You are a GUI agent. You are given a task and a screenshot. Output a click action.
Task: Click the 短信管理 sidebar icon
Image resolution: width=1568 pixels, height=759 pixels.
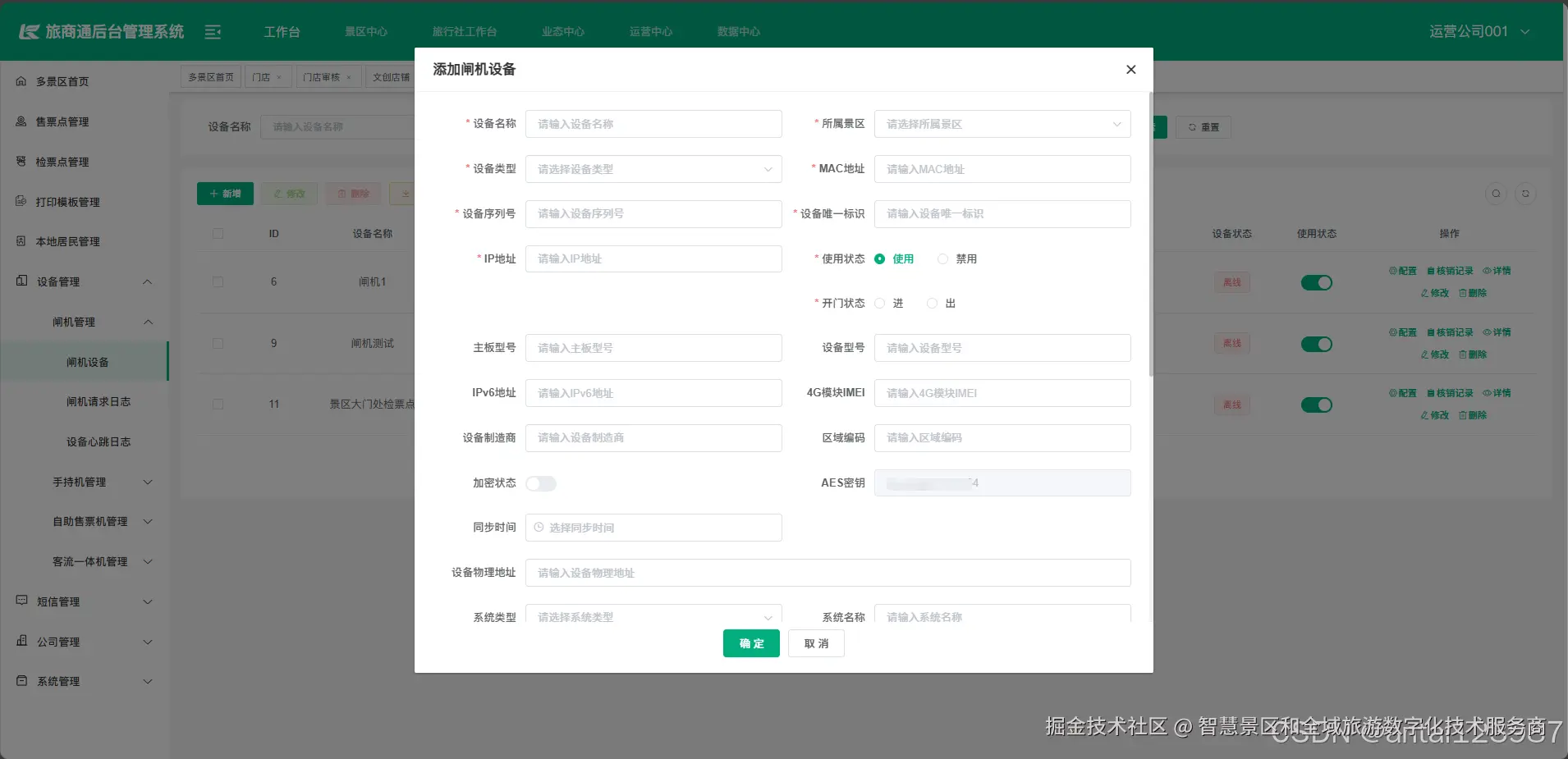tap(22, 601)
